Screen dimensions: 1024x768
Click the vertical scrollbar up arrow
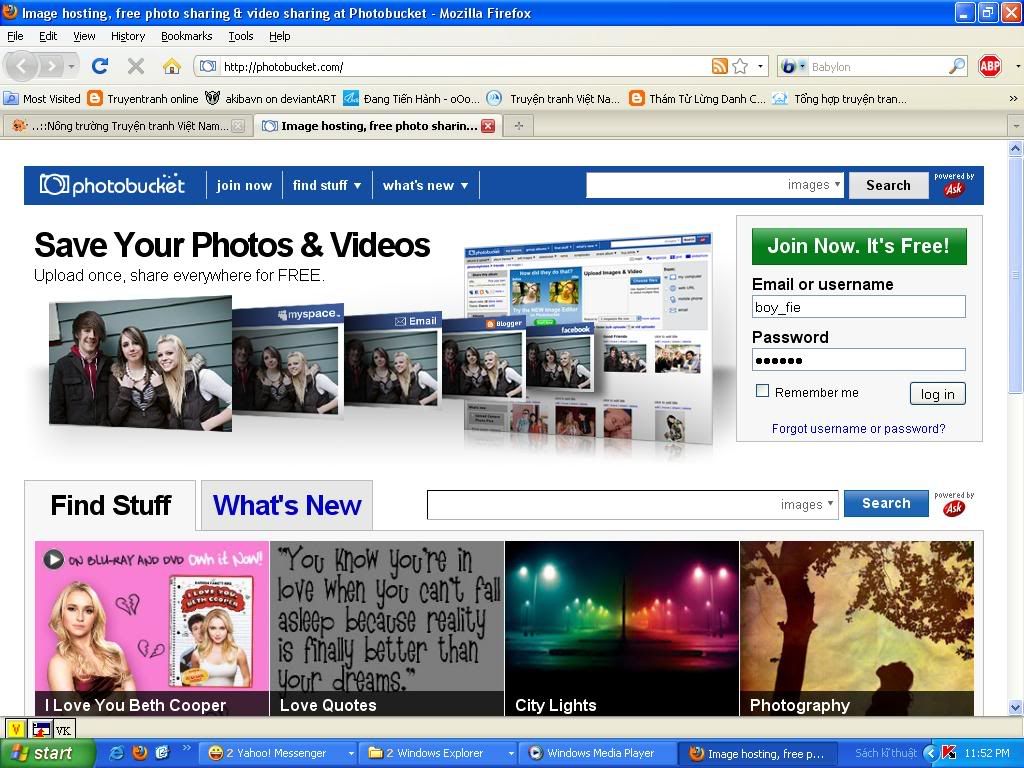(x=1016, y=149)
